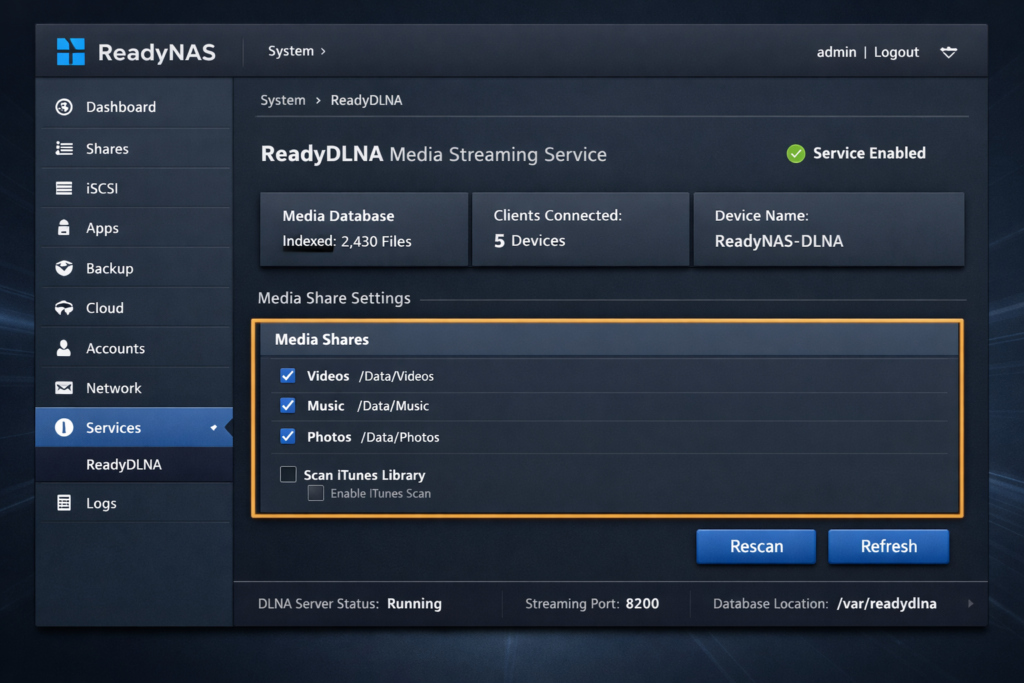Click the Dashboard icon in sidebar

tap(64, 107)
